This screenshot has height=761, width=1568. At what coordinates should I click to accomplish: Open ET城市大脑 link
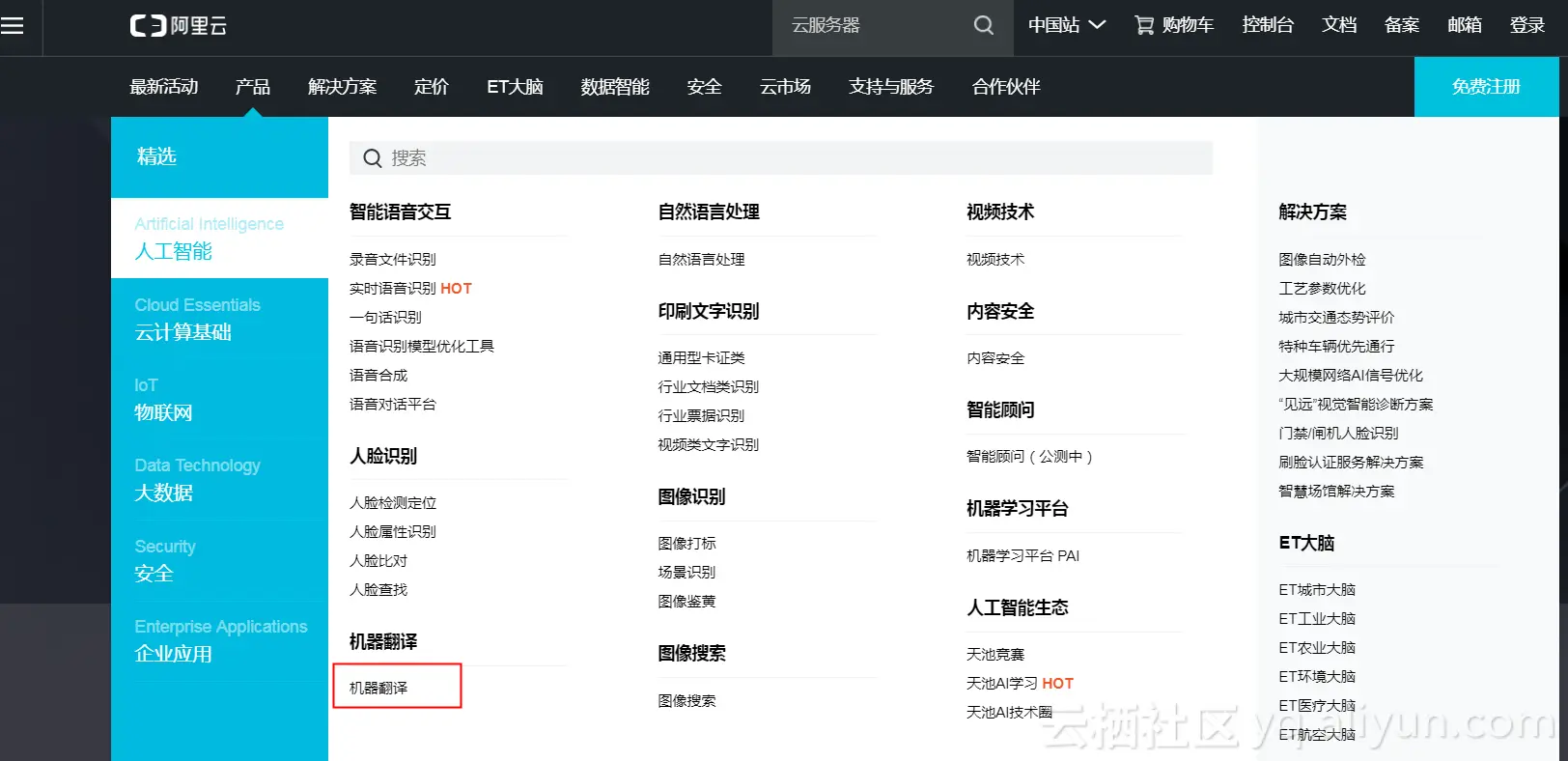click(1317, 590)
